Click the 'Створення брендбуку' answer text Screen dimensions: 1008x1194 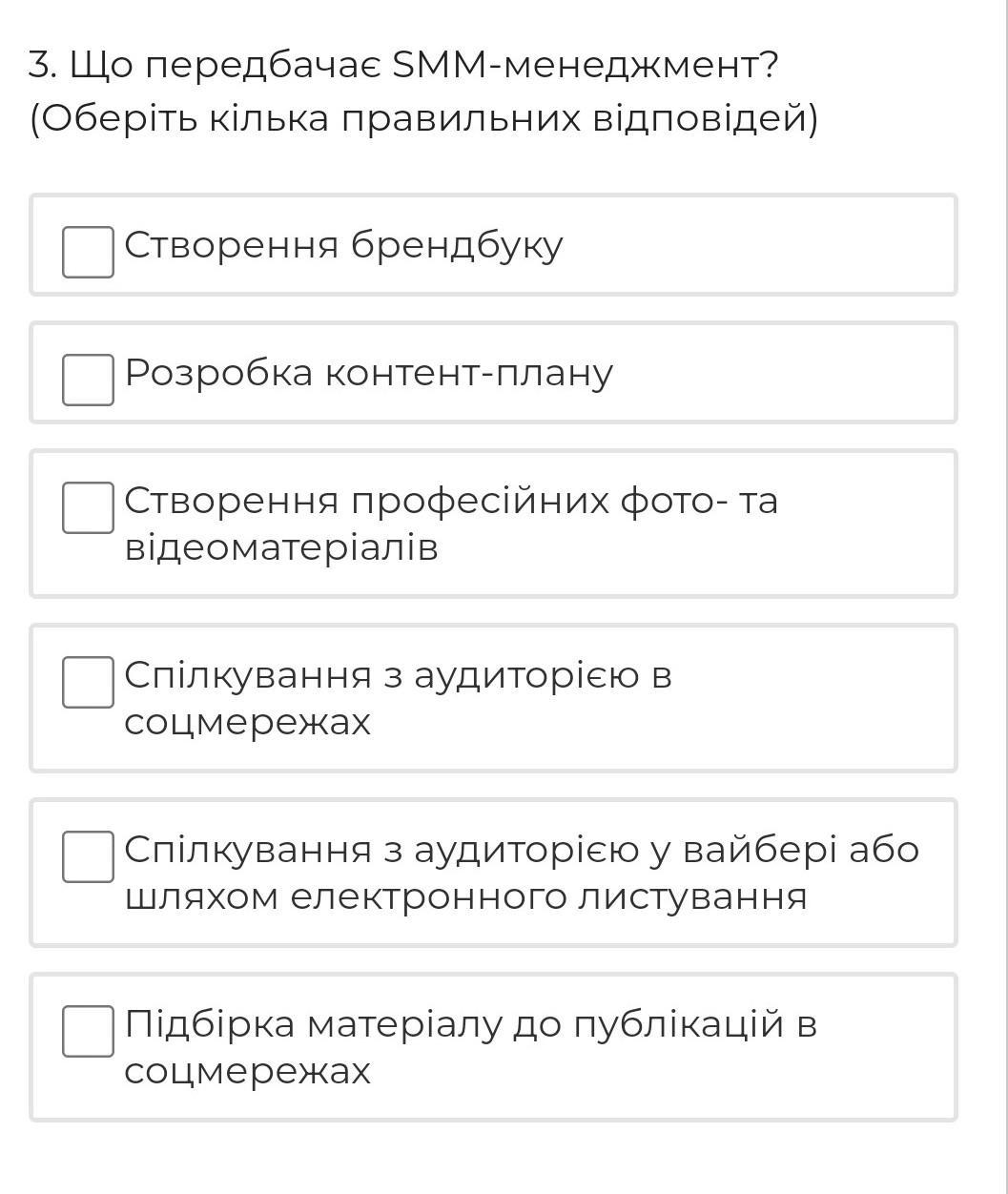344,246
